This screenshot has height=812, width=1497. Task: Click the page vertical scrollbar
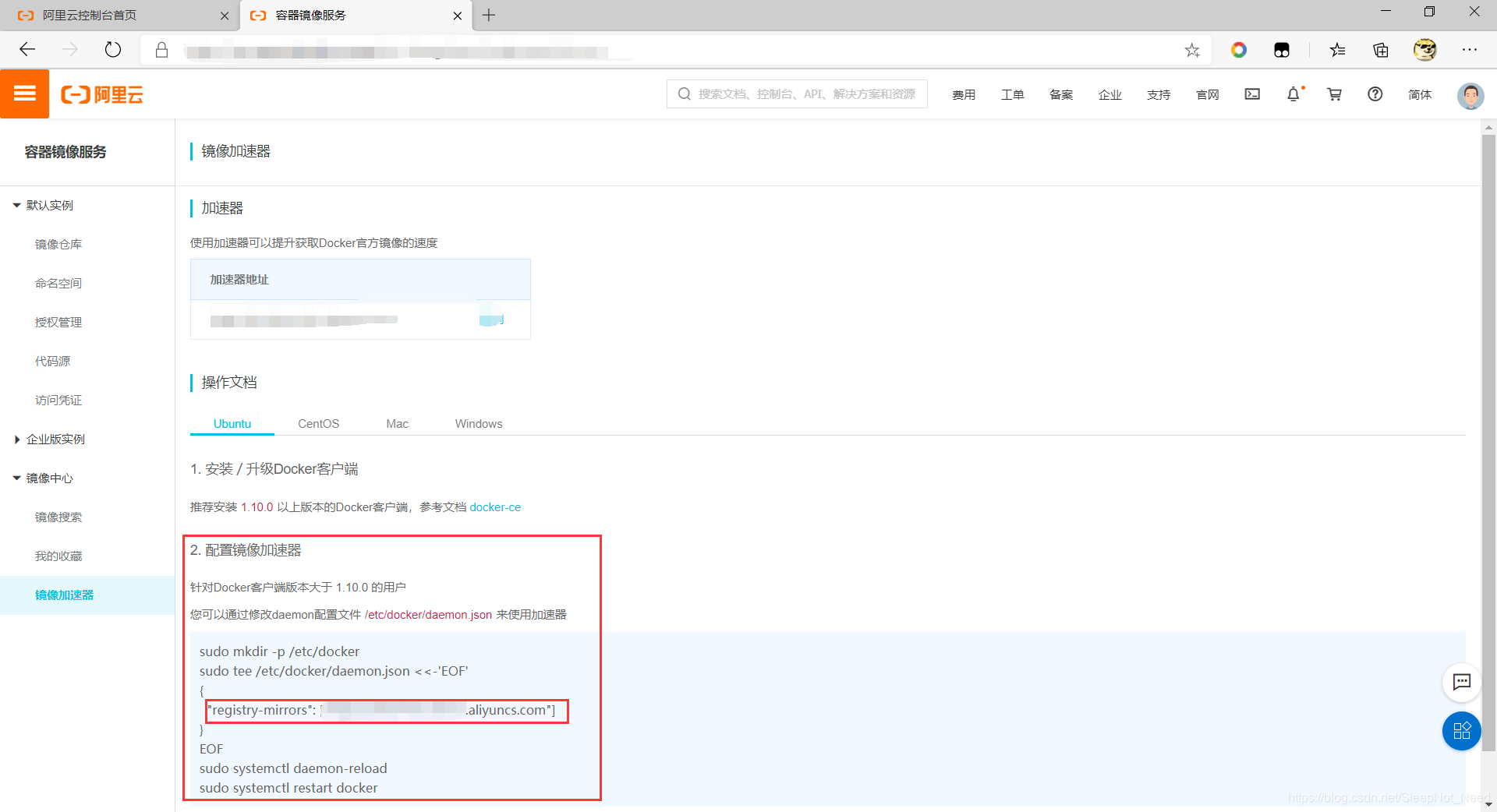click(x=1488, y=443)
